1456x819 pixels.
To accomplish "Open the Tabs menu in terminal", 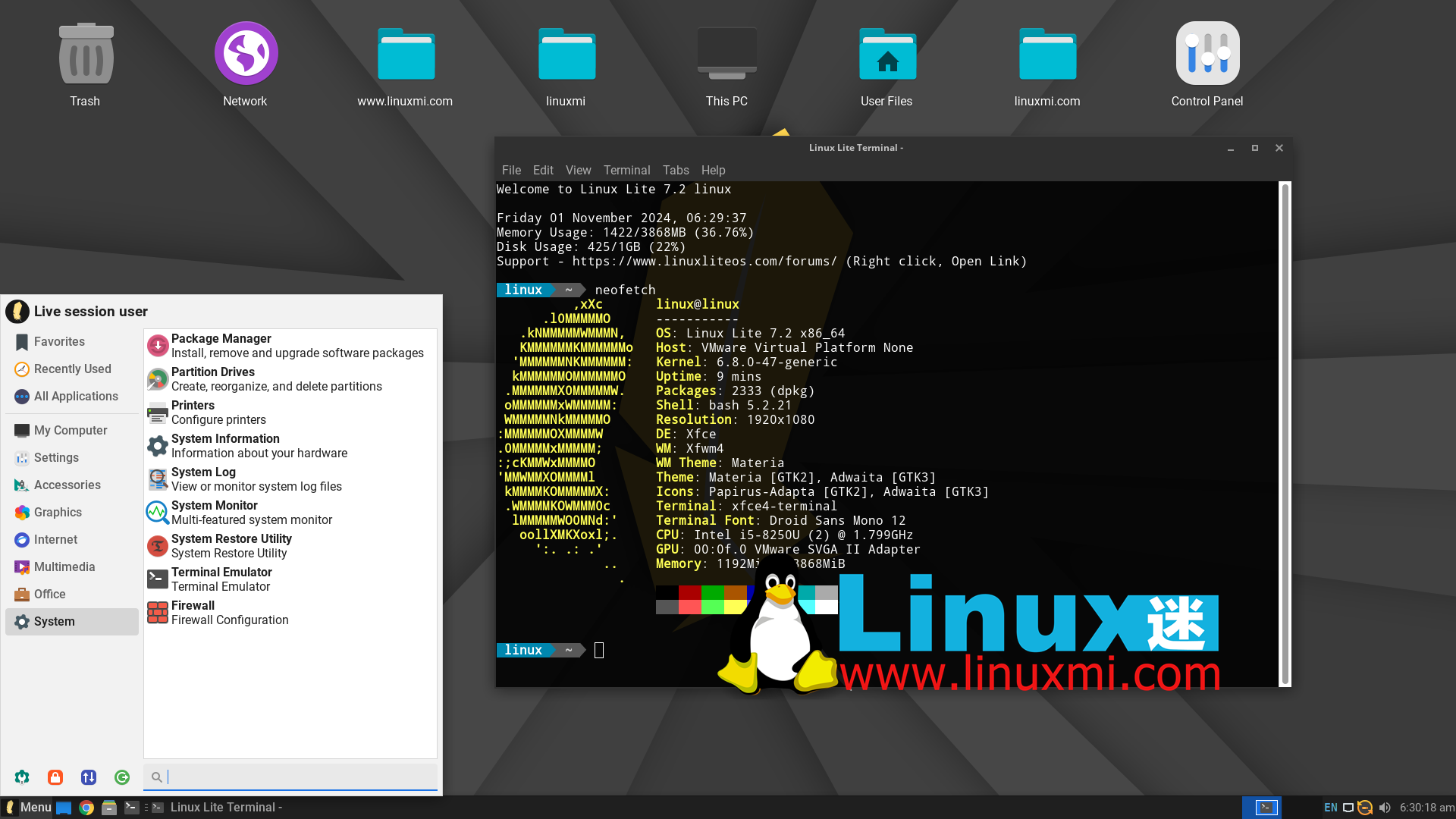I will [x=676, y=171].
